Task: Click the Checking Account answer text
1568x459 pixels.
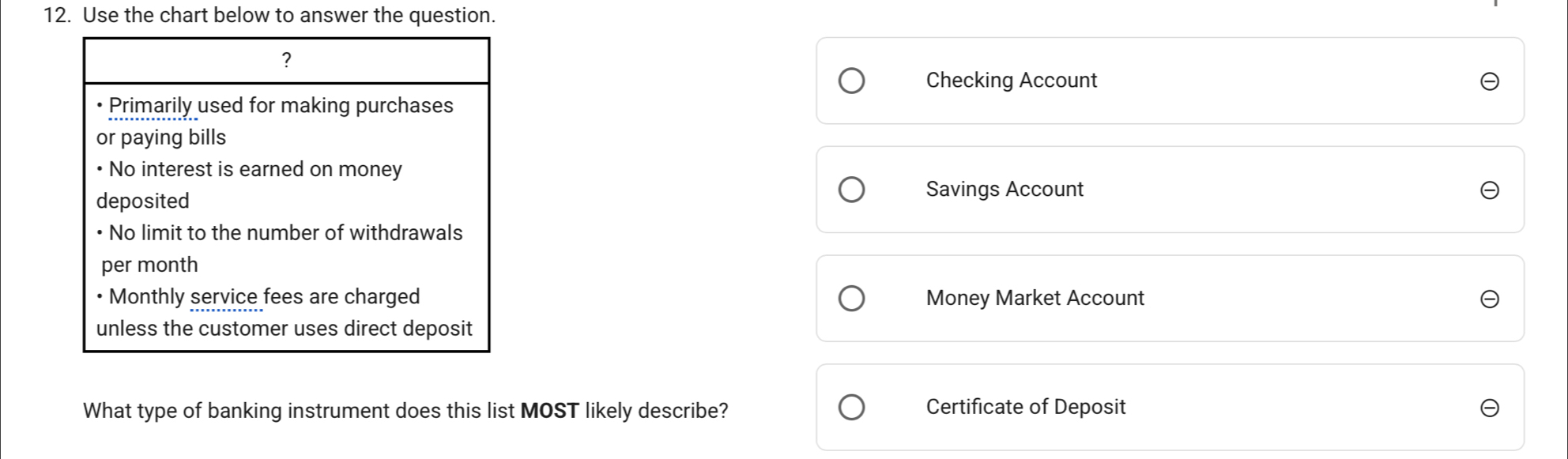Action: click(1011, 81)
